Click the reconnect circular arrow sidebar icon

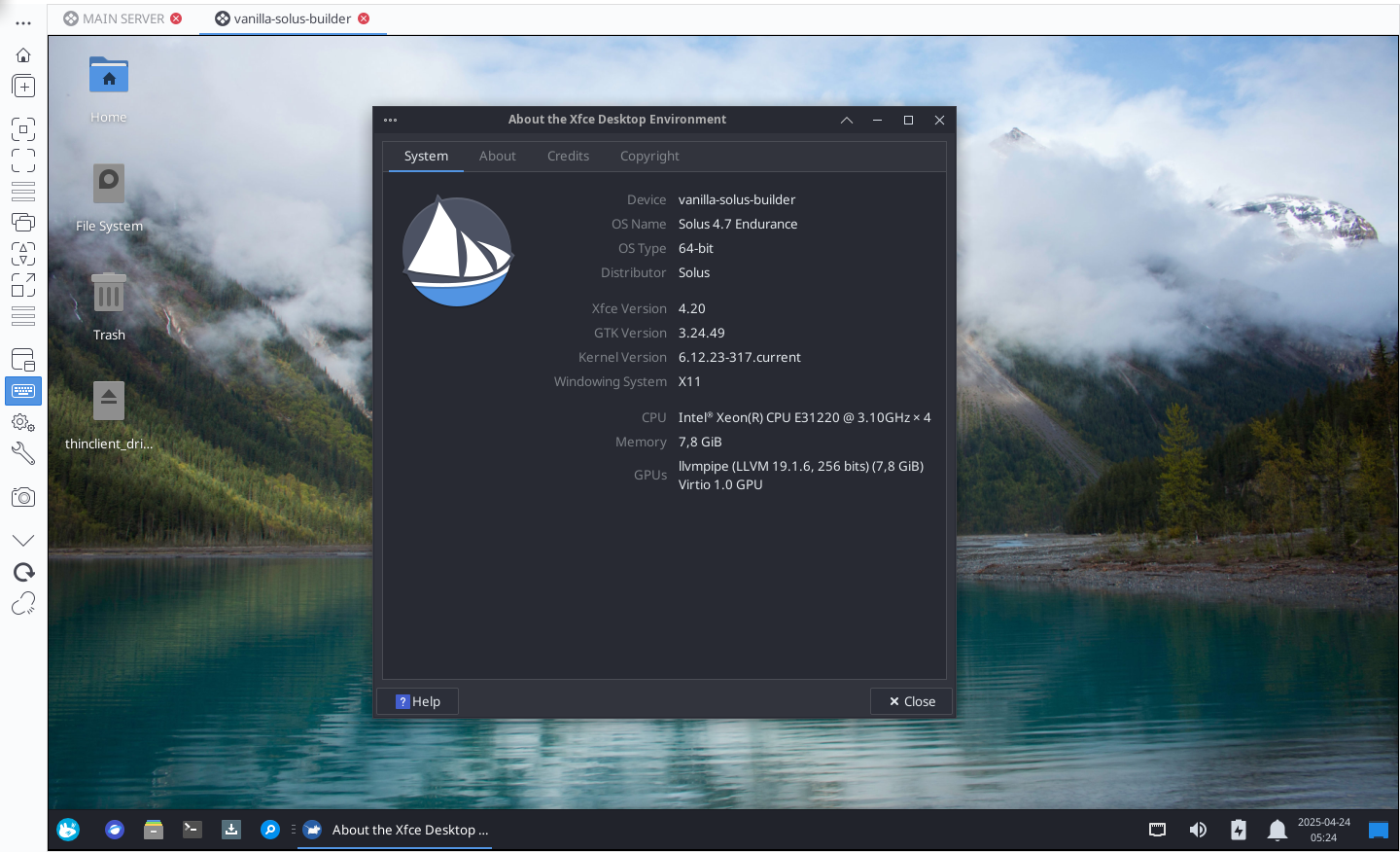coord(23,572)
